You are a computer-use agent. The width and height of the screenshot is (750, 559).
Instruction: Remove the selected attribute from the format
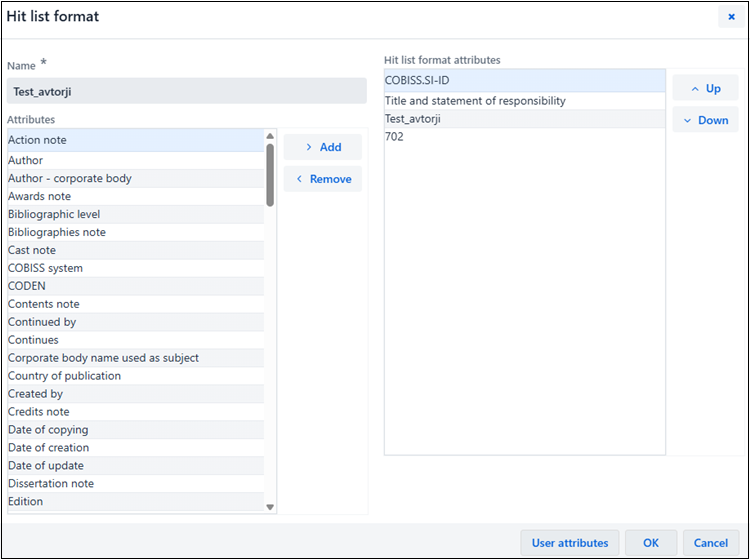(323, 179)
